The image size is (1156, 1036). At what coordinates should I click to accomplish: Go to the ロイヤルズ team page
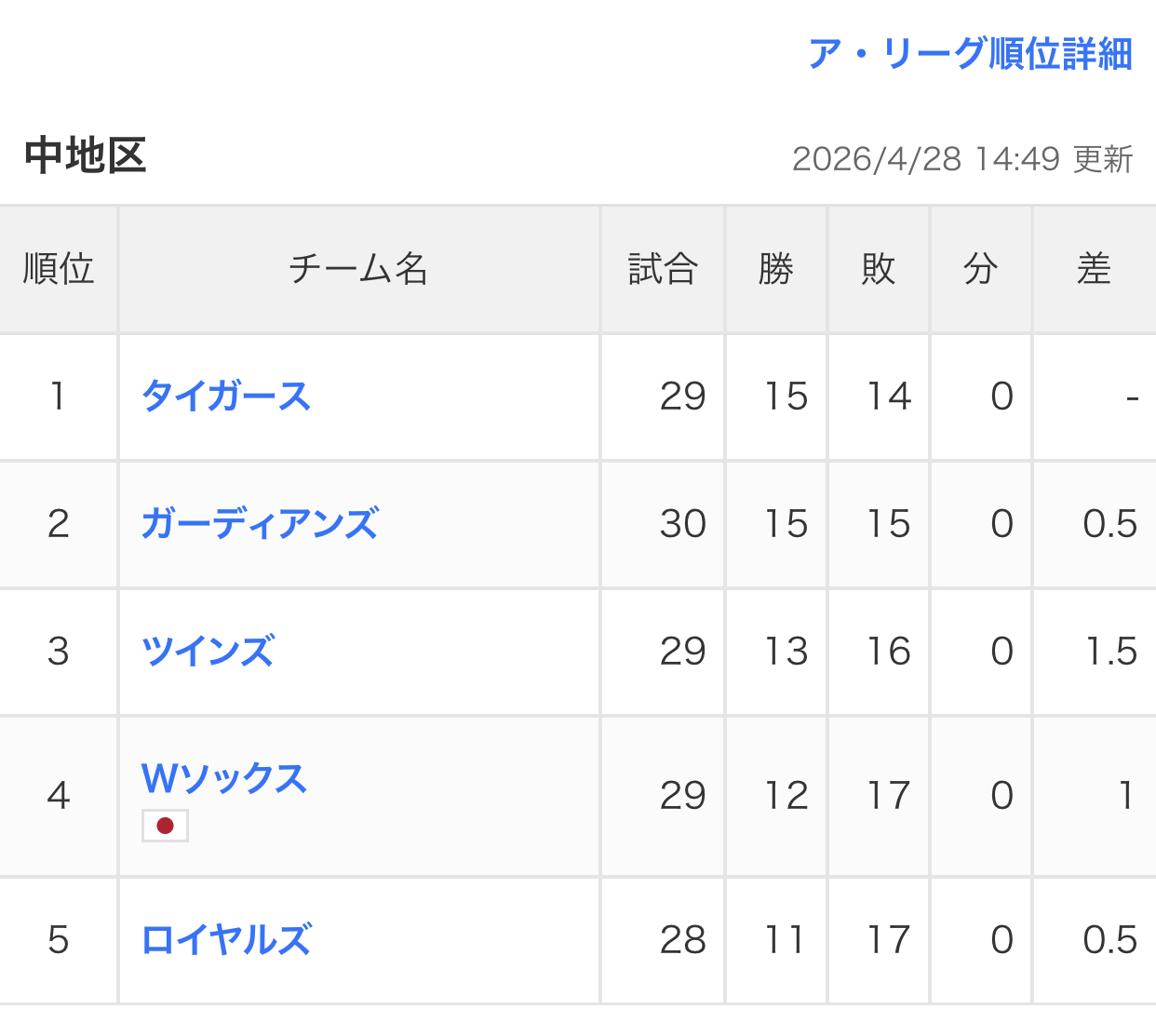point(226,940)
